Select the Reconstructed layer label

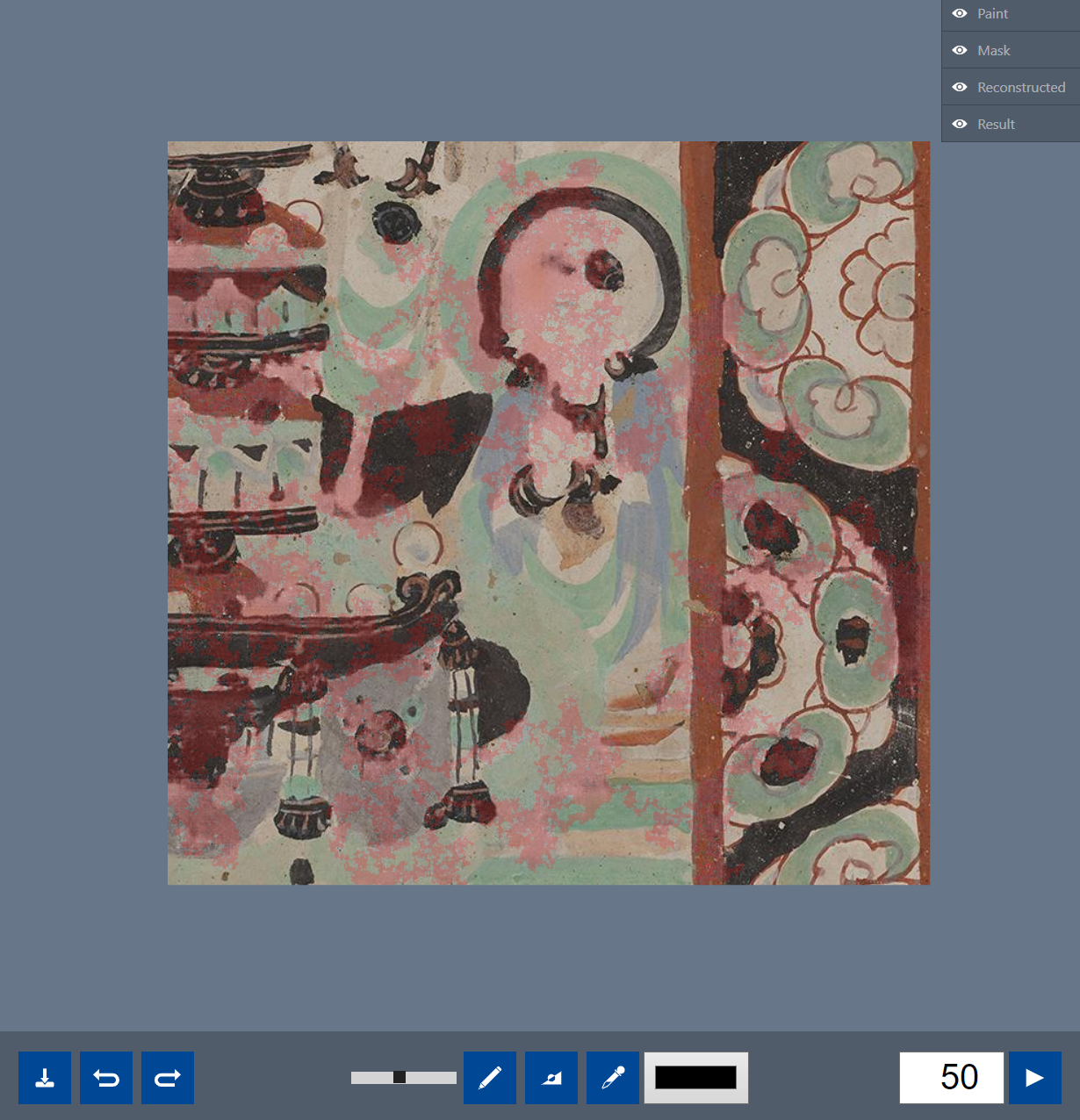pyautogui.click(x=1021, y=87)
